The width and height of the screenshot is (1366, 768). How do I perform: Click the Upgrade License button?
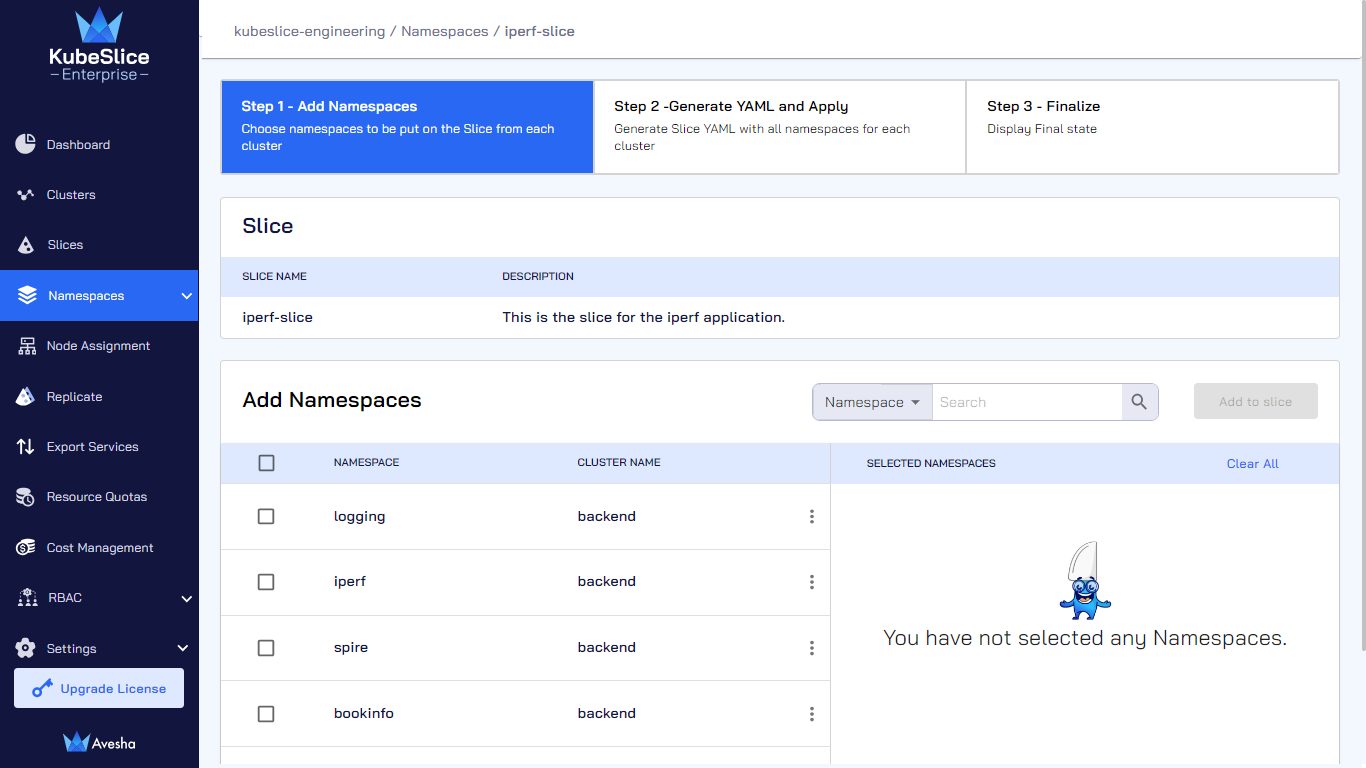(99, 688)
